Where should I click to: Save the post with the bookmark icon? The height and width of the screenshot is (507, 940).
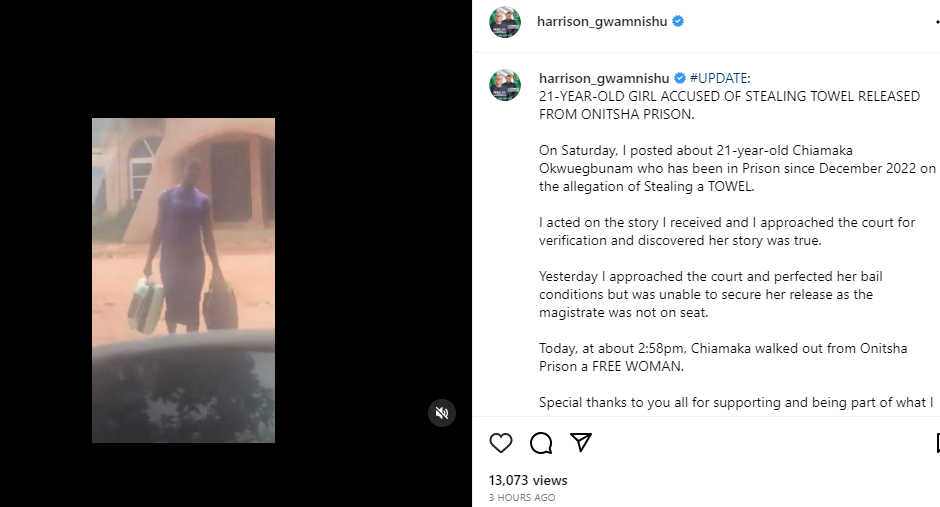point(937,443)
